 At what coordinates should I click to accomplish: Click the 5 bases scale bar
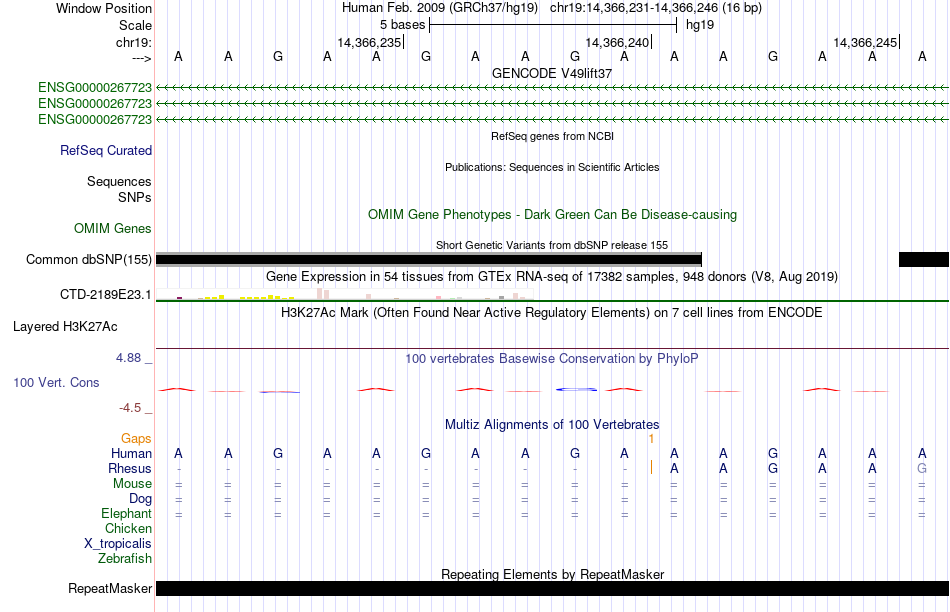tap(553, 25)
